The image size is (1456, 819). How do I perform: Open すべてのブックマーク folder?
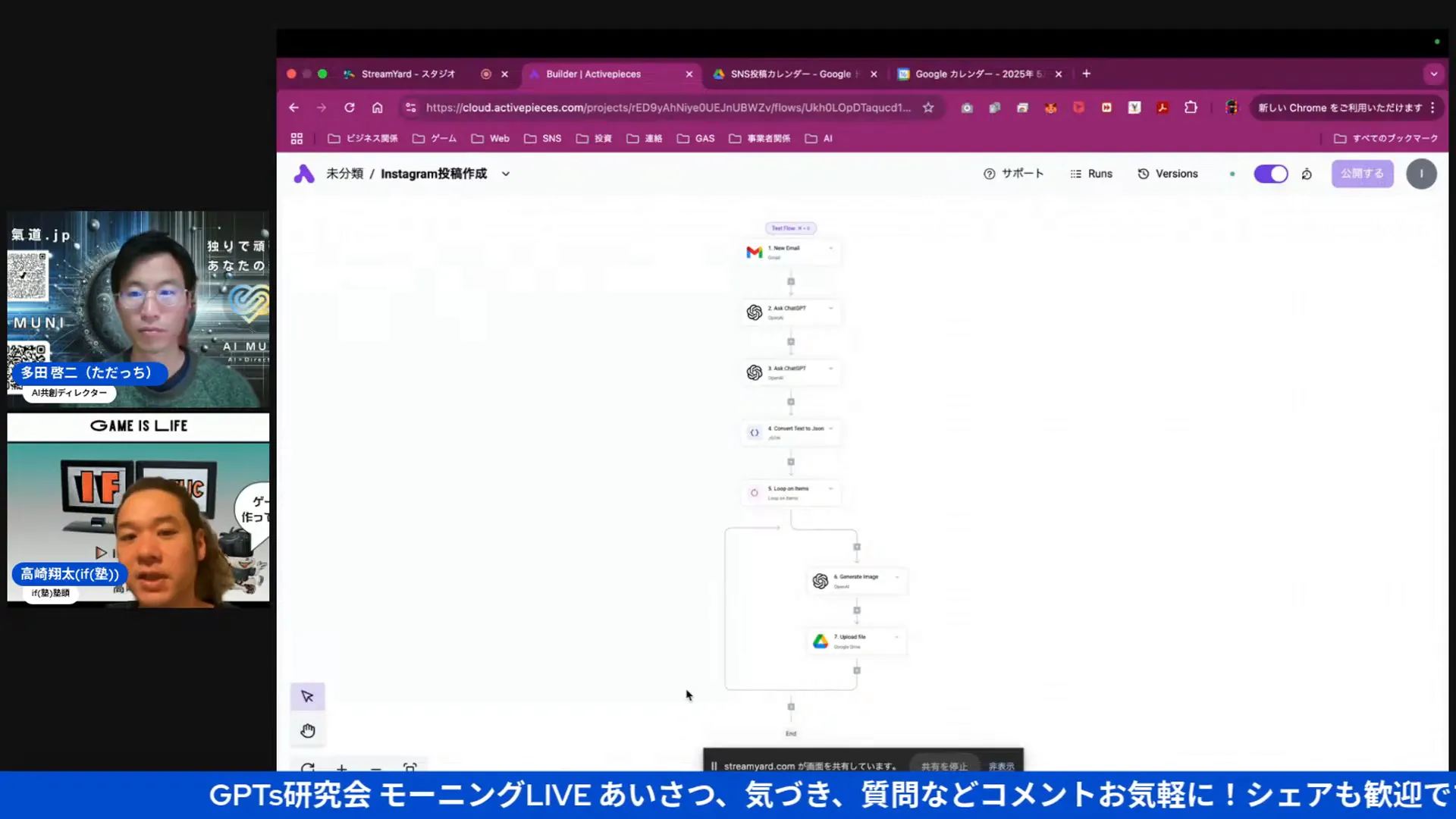tap(1385, 139)
